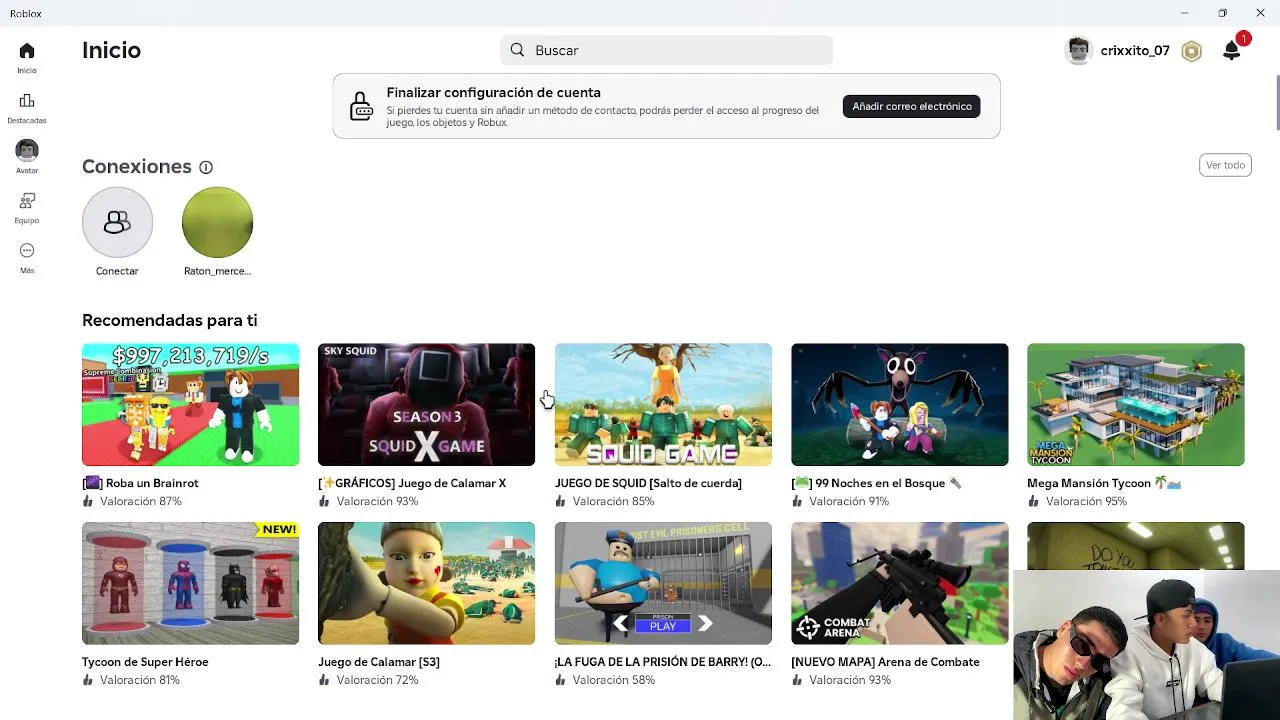Open the Juego de Calamar [S3] thumbnail
This screenshot has height=720, width=1280.
click(x=426, y=583)
